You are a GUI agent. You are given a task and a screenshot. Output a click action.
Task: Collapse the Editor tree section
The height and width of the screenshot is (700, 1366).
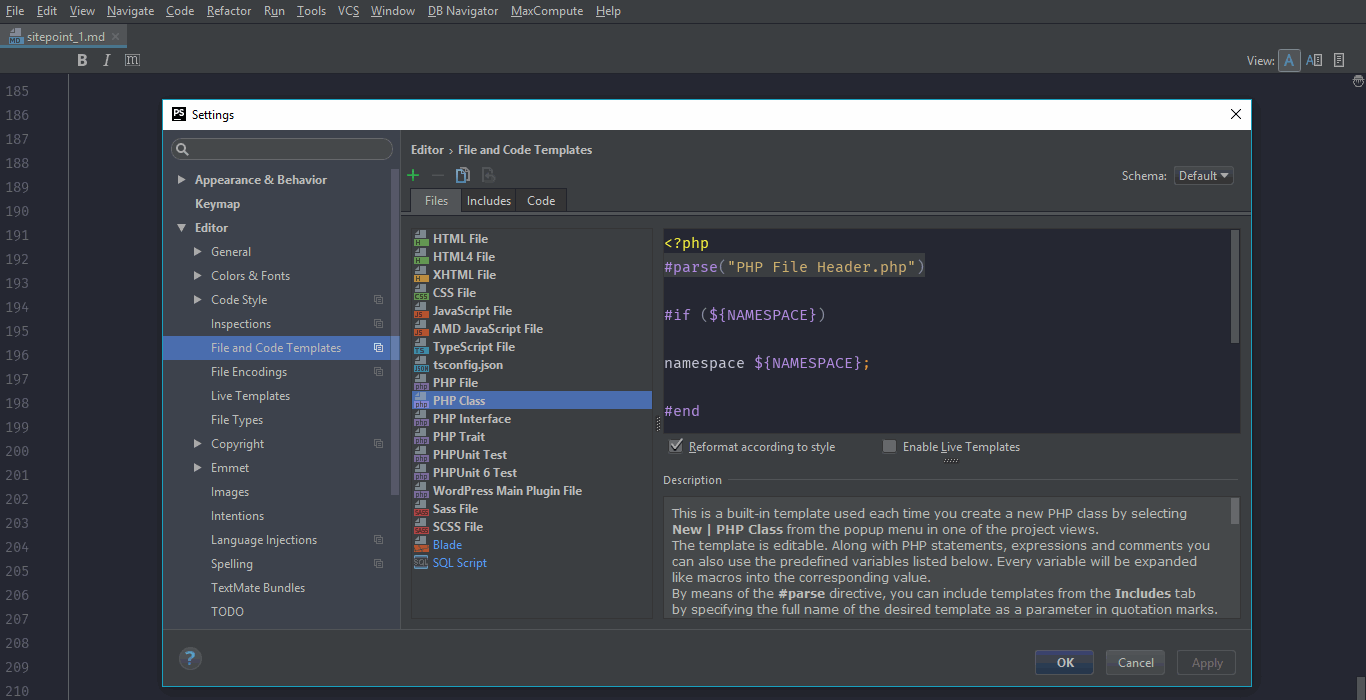[182, 228]
